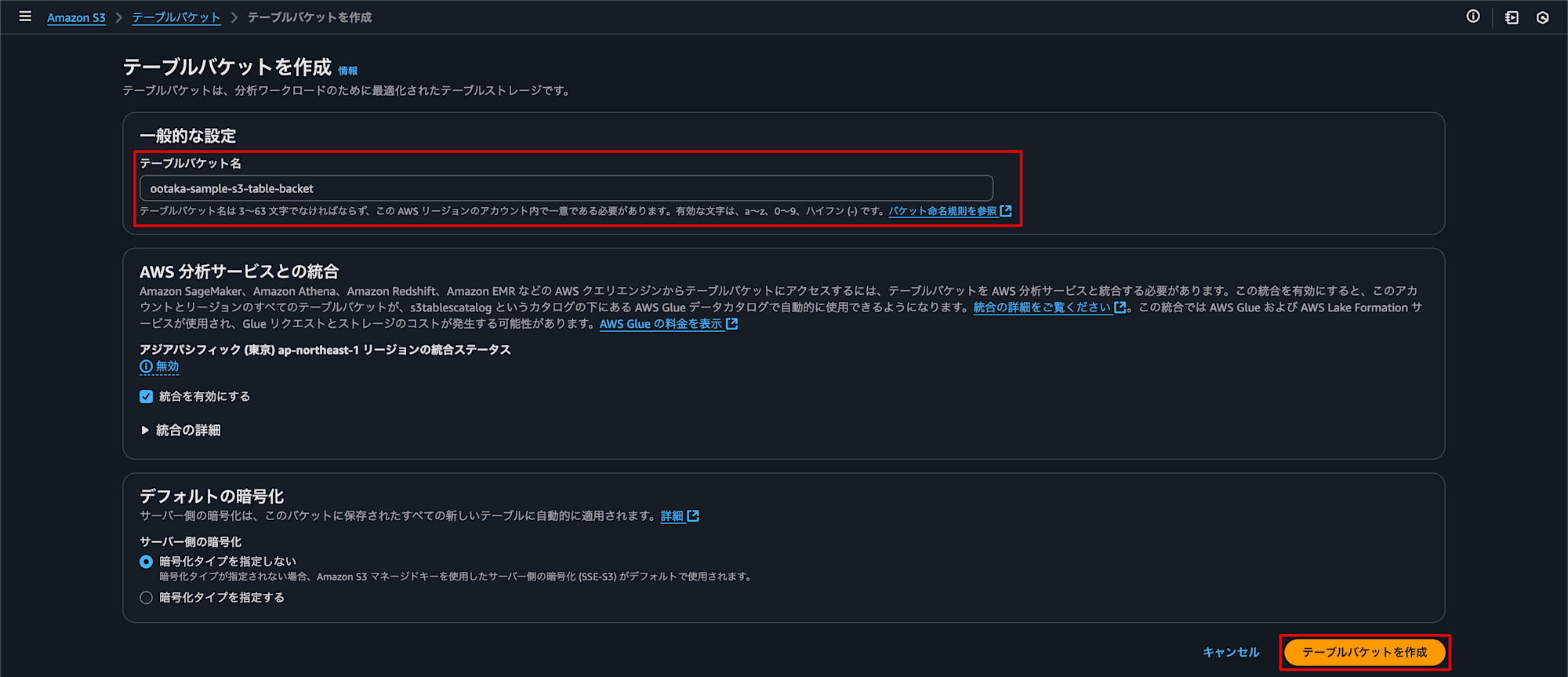
Task: Click the hexagon icon in top-right corner
Action: [1542, 17]
